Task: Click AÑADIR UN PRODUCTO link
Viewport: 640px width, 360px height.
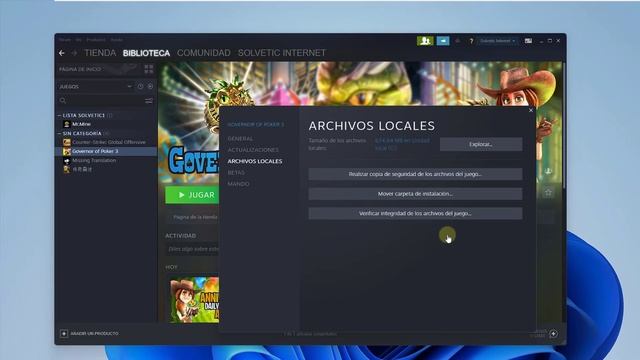Action: [94, 333]
